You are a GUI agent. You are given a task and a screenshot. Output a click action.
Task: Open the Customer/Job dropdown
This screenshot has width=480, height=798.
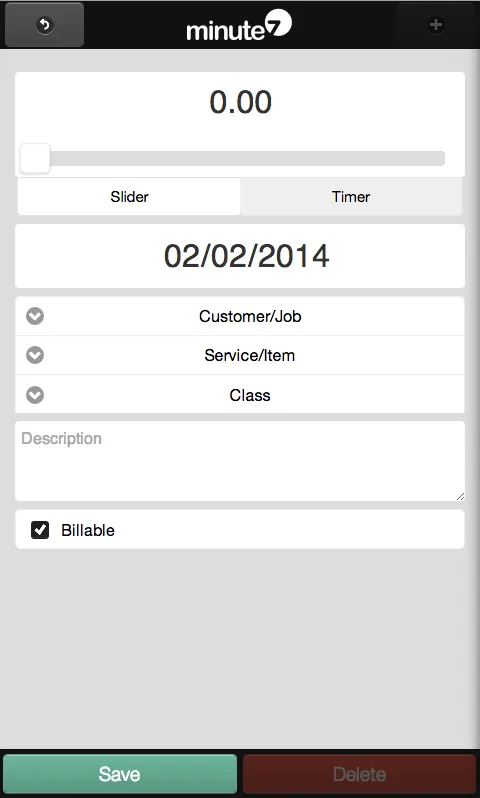point(240,316)
